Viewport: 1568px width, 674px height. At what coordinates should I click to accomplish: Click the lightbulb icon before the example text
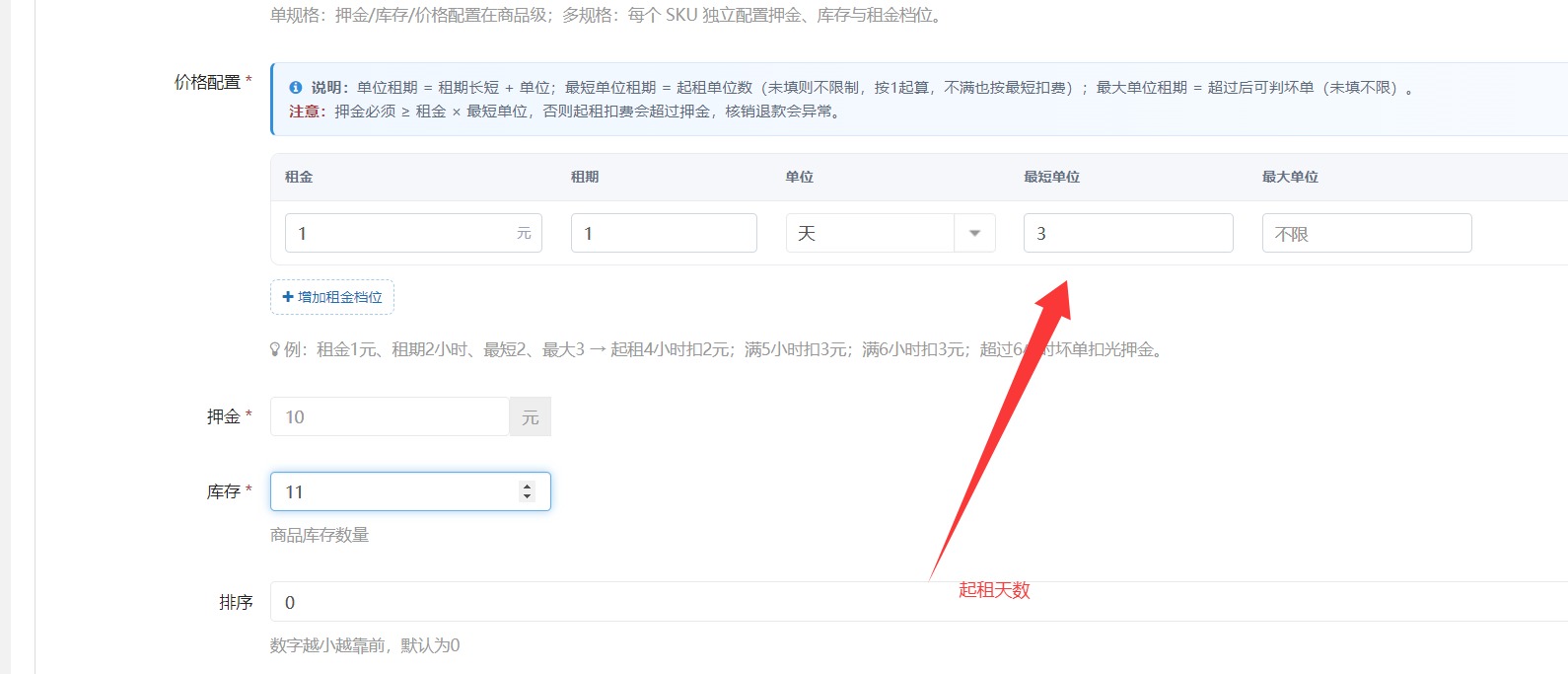point(275,349)
